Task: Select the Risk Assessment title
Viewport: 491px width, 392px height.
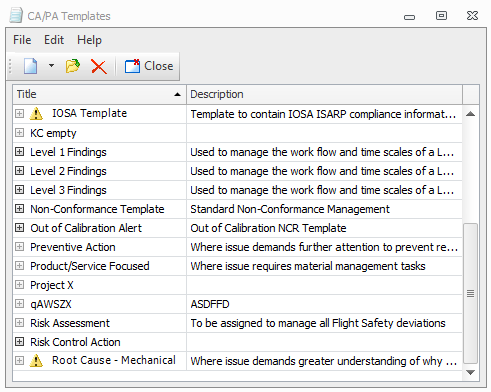Action: click(x=70, y=323)
